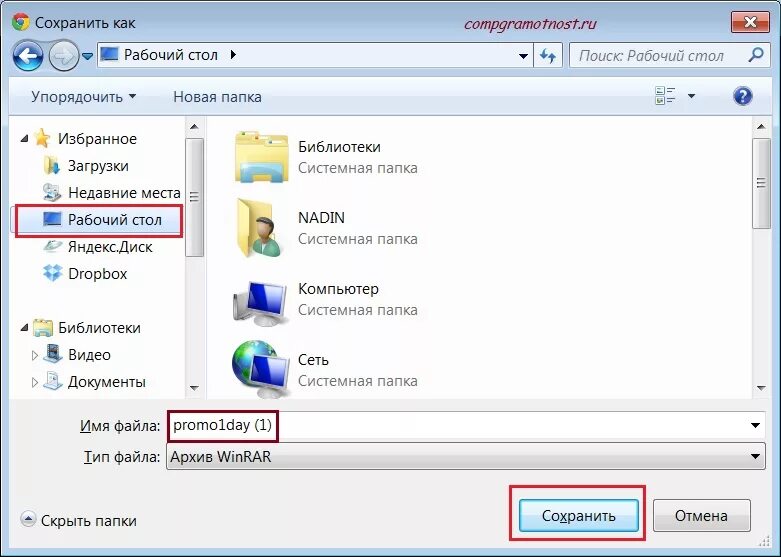Expand the Видео library node
The height and width of the screenshot is (557, 781).
click(x=35, y=355)
